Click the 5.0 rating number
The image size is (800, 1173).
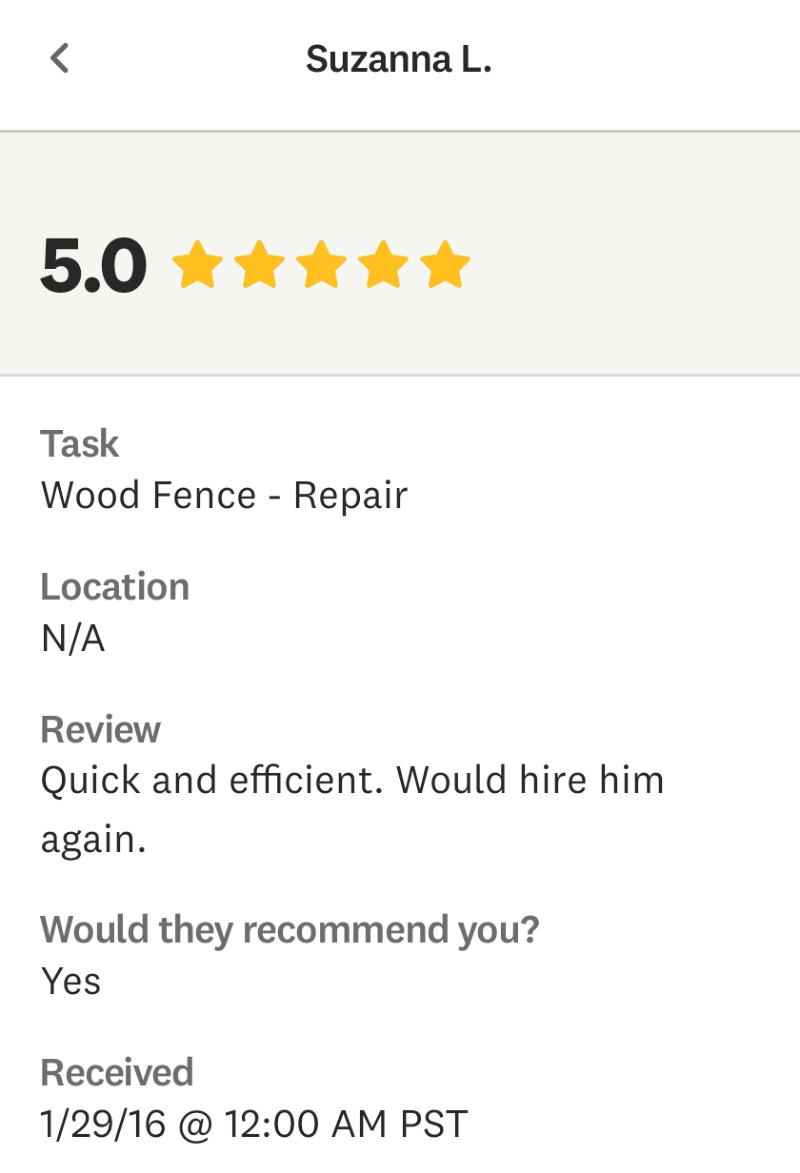pyautogui.click(x=93, y=267)
